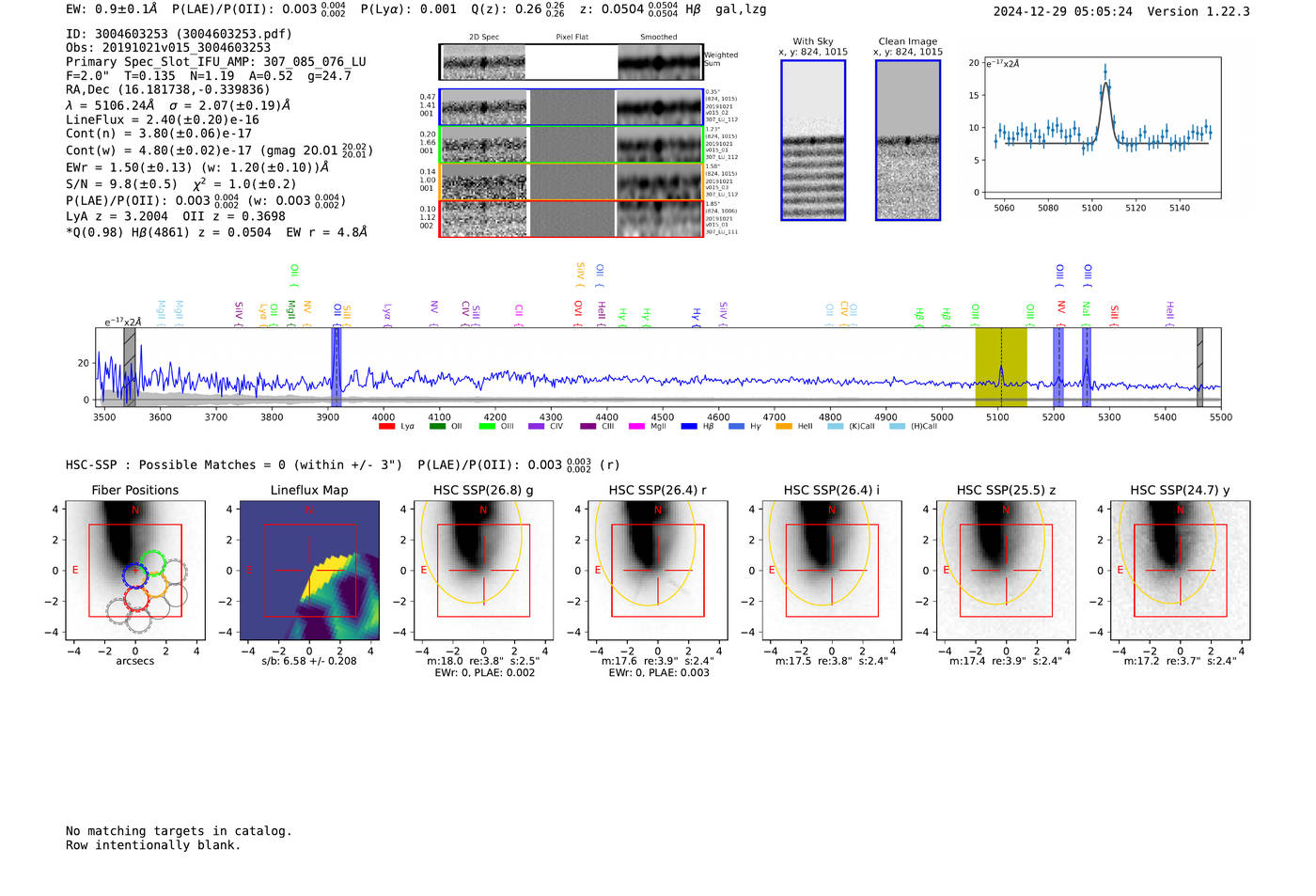This screenshot has width=1316, height=896.
Task: Select the EWr = 1.50(±0.13) line
Action: pyautogui.click(x=197, y=167)
